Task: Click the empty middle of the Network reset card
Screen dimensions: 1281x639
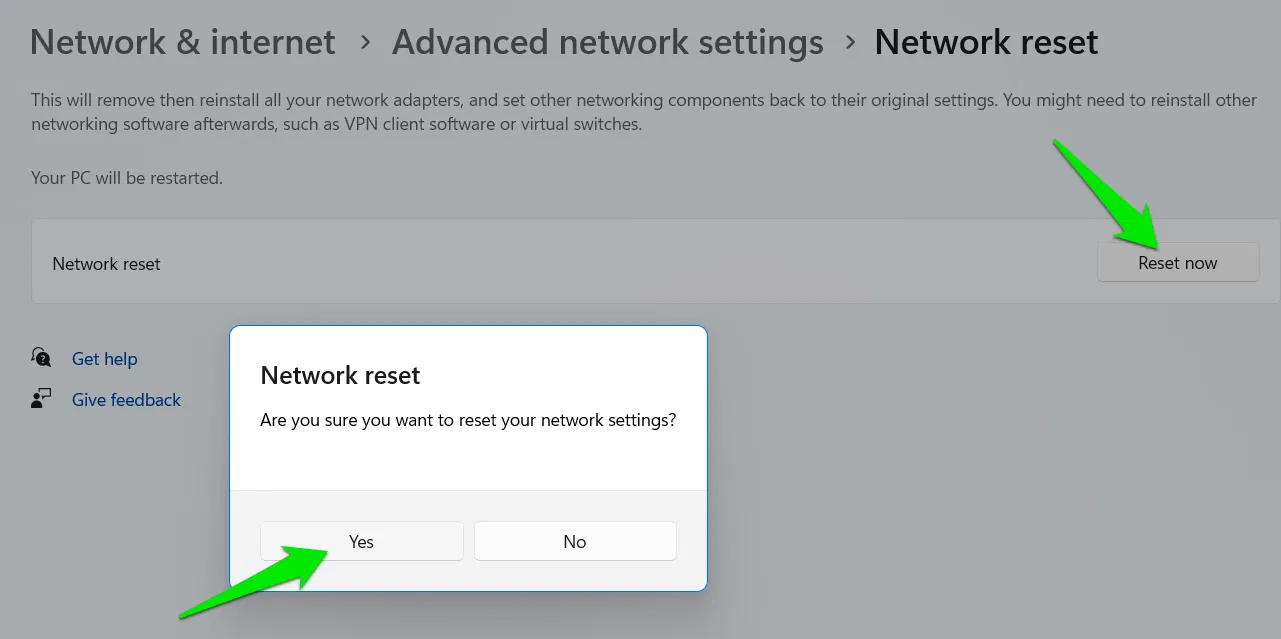Action: [x=600, y=263]
